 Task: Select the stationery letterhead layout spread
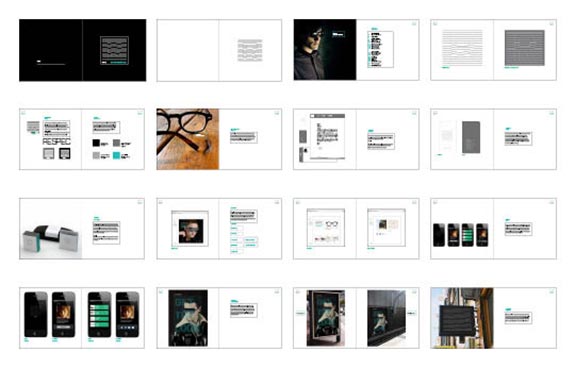tap(356, 139)
